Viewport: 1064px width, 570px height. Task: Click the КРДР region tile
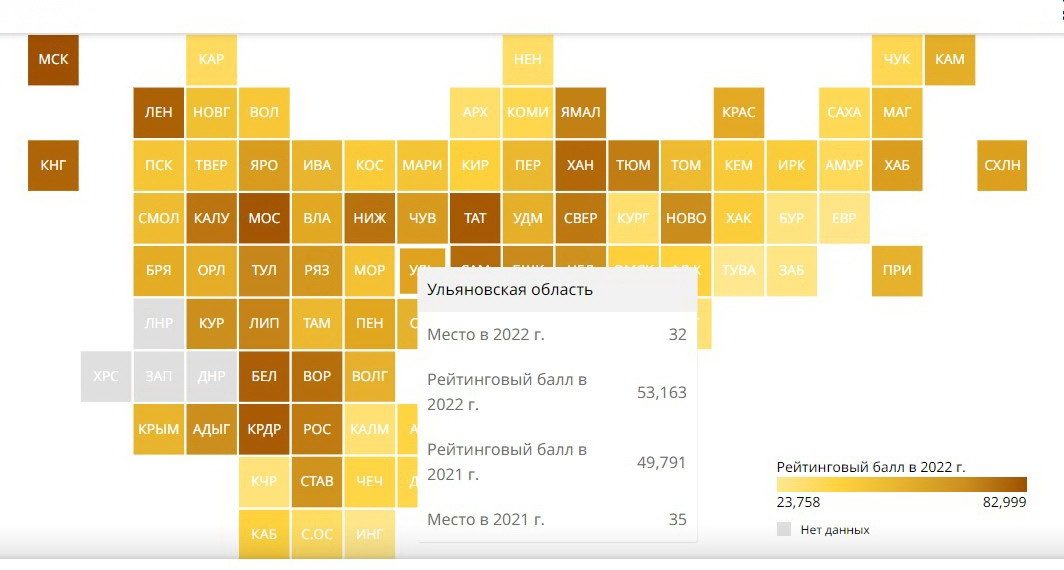[x=264, y=430]
